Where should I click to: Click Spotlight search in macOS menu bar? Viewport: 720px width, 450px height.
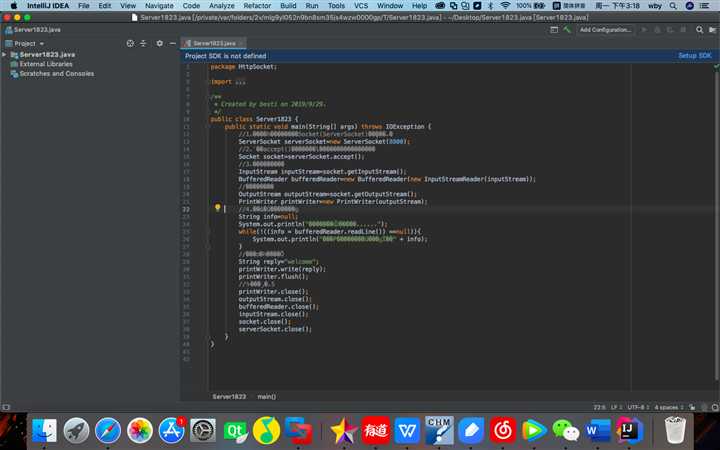coord(673,6)
